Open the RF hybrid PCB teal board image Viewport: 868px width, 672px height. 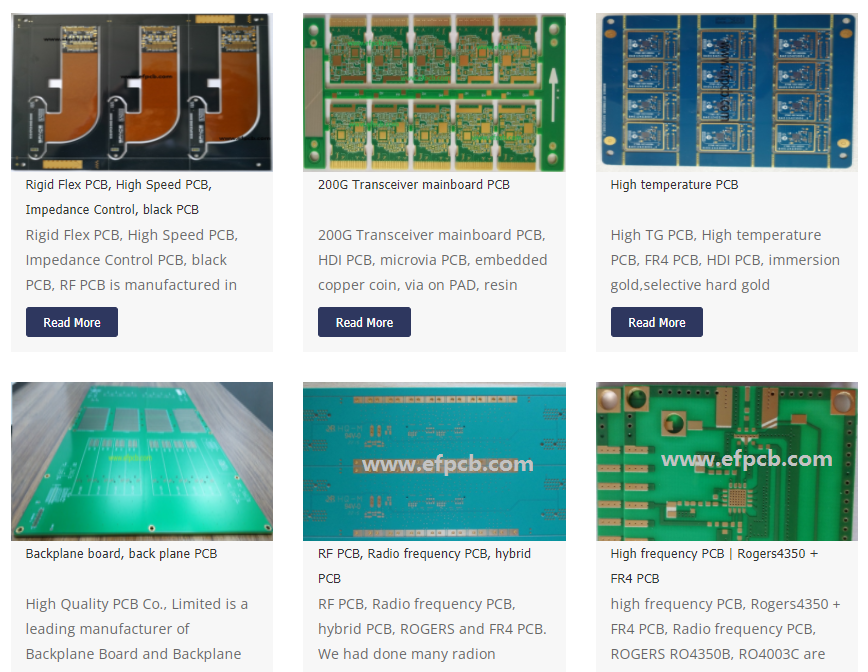434,461
